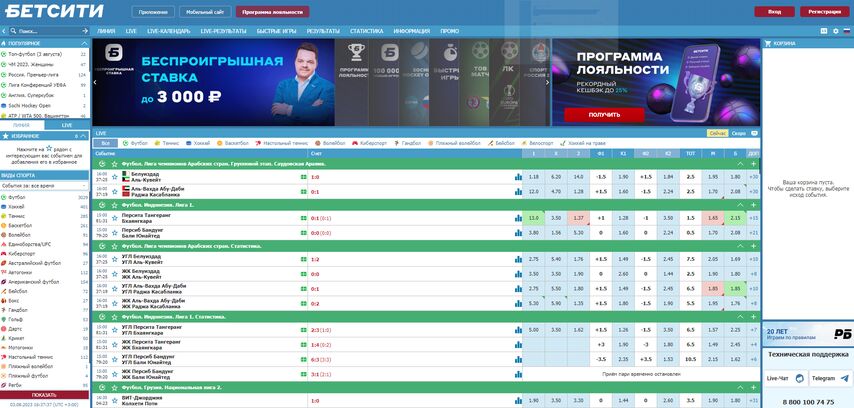This screenshot has height=408, width=854.
Task: Open the settings gear icon in navigation bar
Action: [x=835, y=31]
